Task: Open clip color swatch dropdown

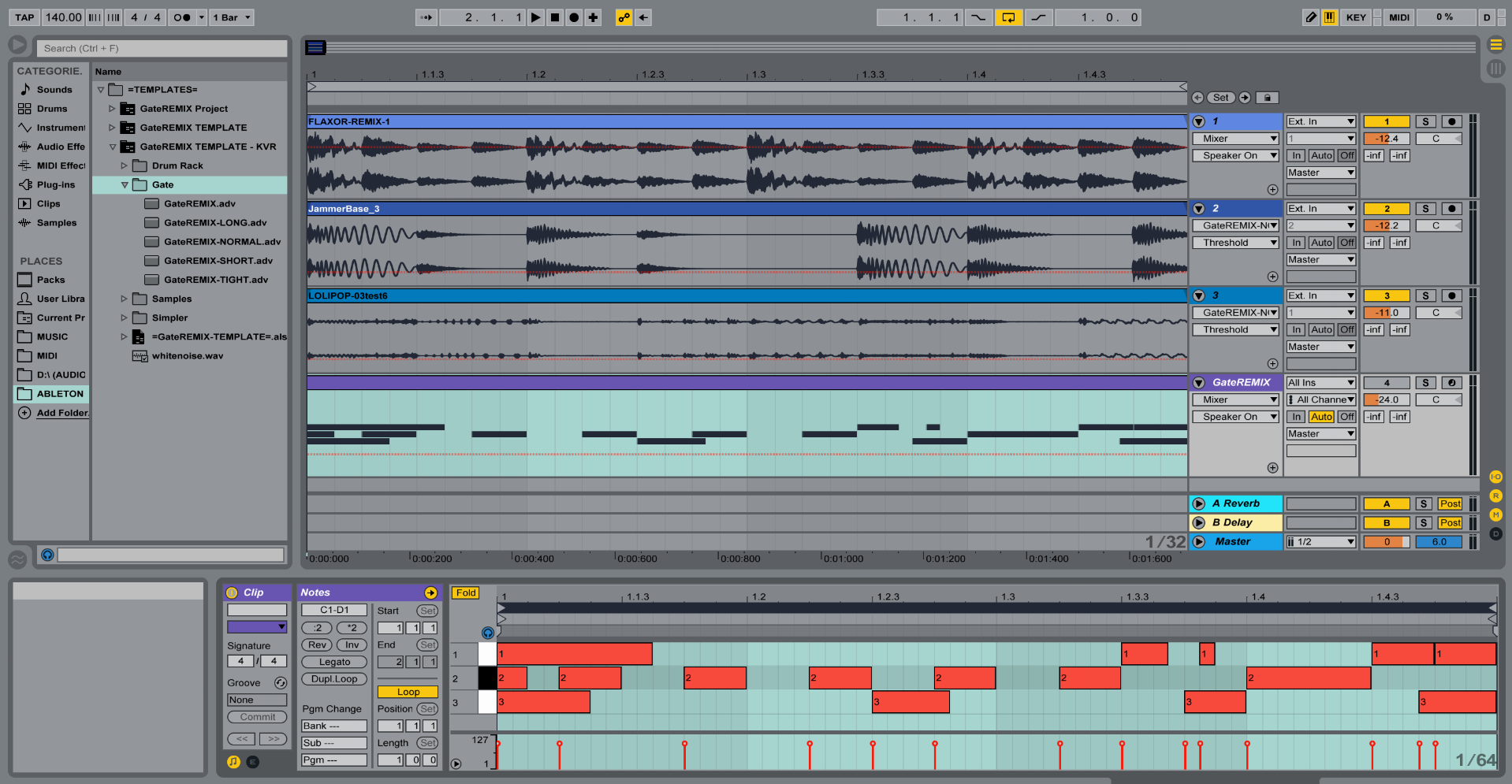Action: coord(257,627)
